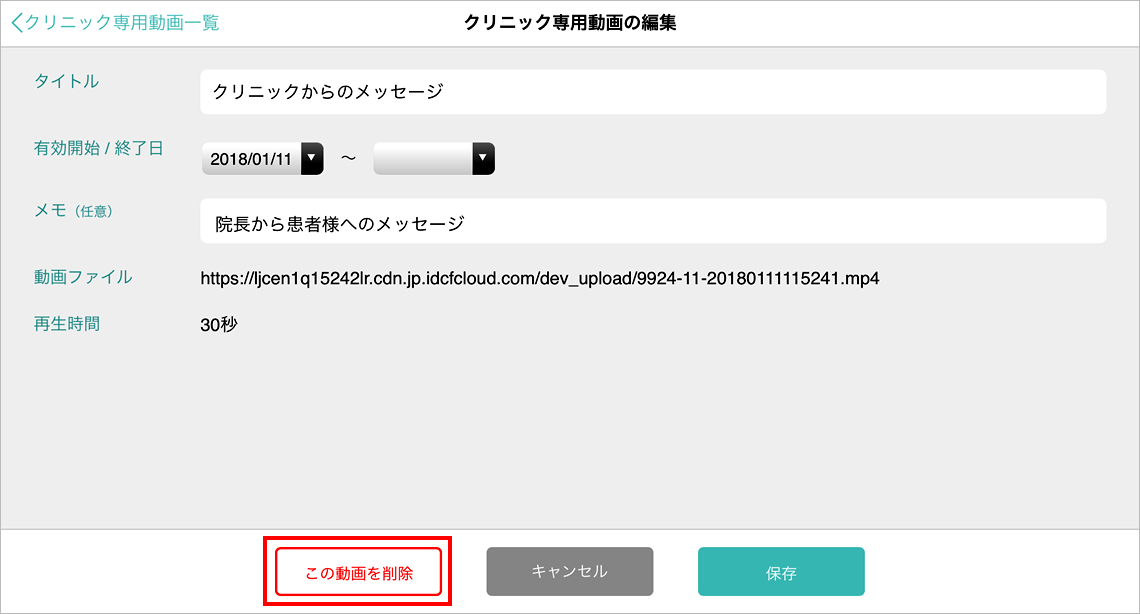Click the タイトル label
Viewport: 1140px width, 614px height.
coord(66,81)
